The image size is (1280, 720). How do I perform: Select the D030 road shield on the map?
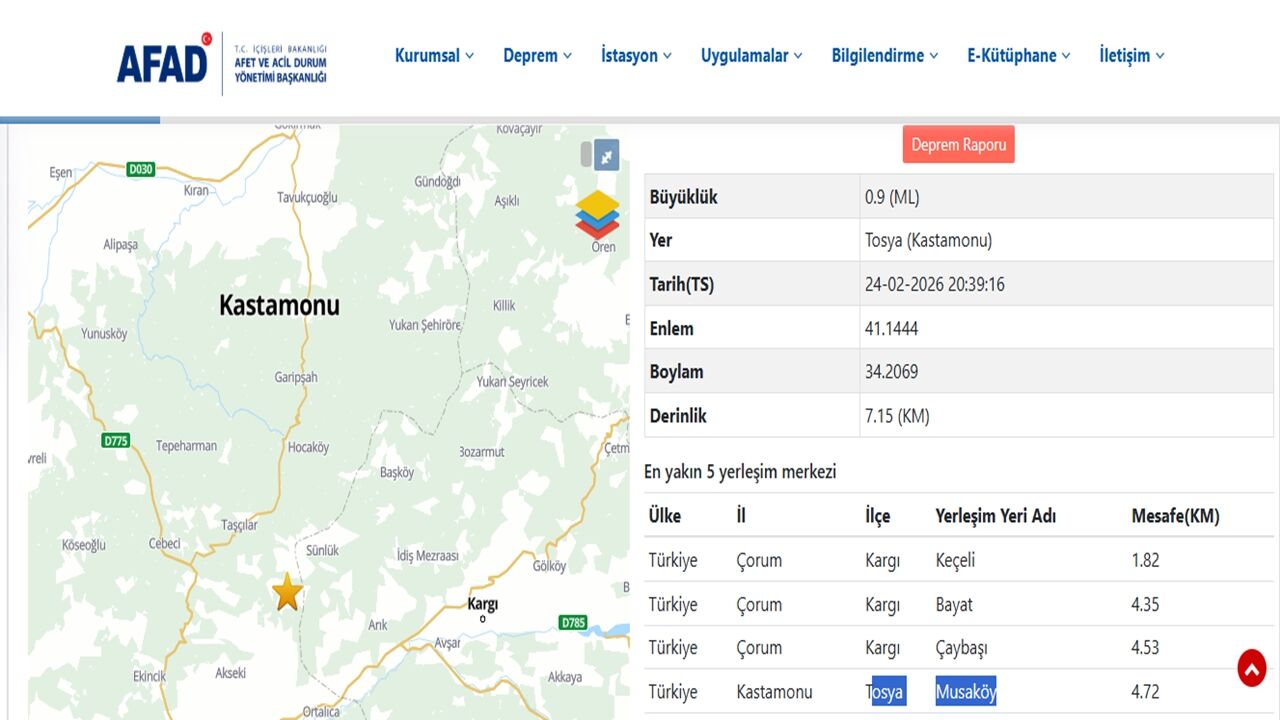[x=140, y=168]
